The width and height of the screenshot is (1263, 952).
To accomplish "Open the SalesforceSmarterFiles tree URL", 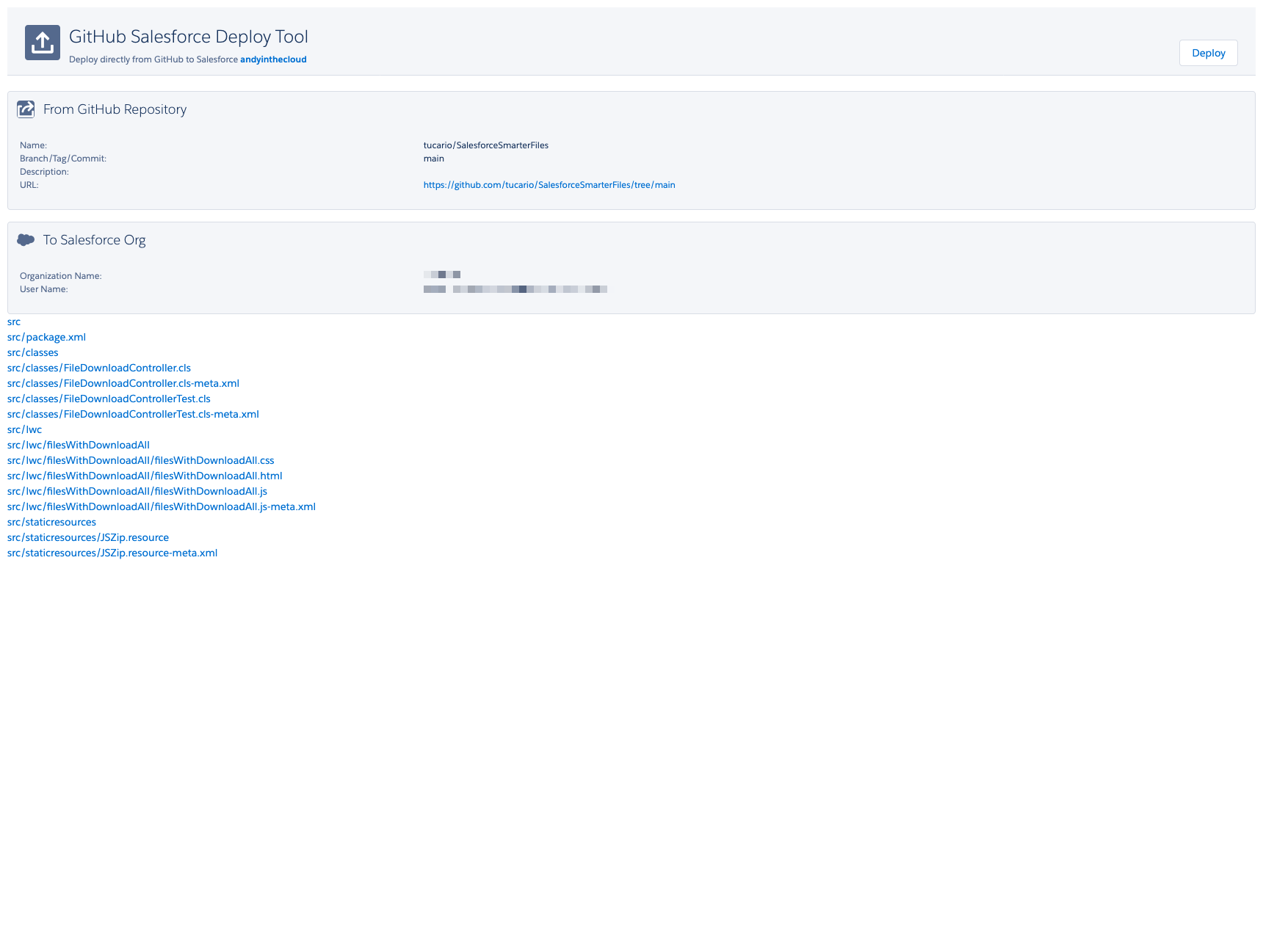I will point(549,184).
